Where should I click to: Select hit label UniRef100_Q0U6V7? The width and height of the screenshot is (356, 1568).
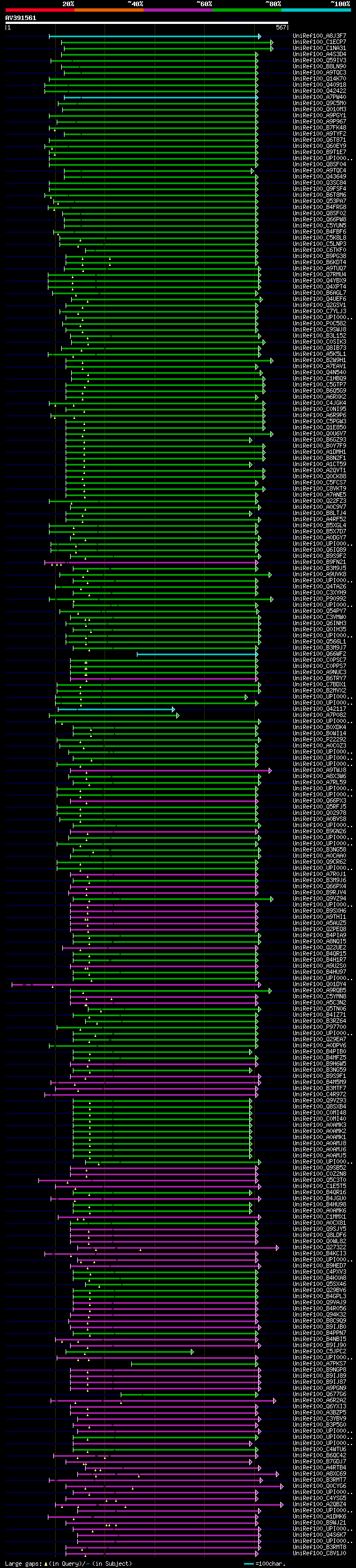point(319,434)
